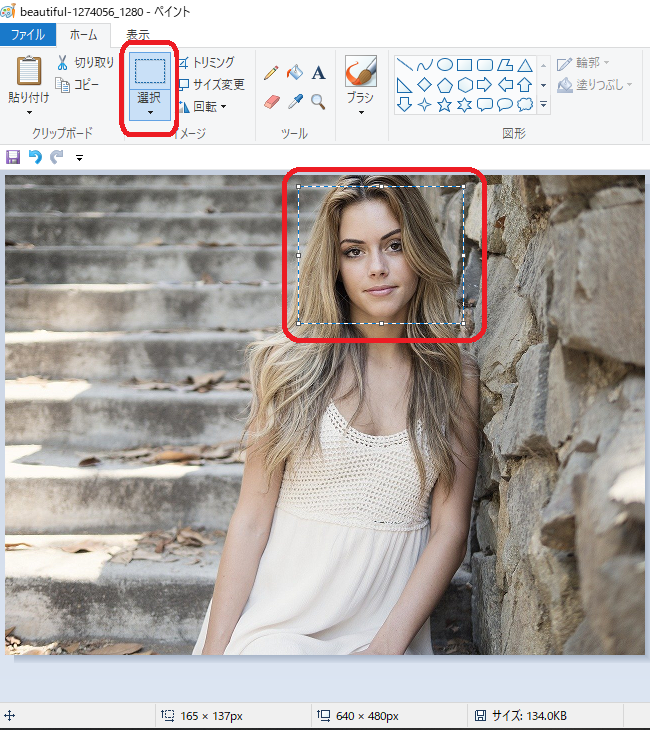Click Cut (切り取り) button
650x730 pixels.
click(x=86, y=62)
